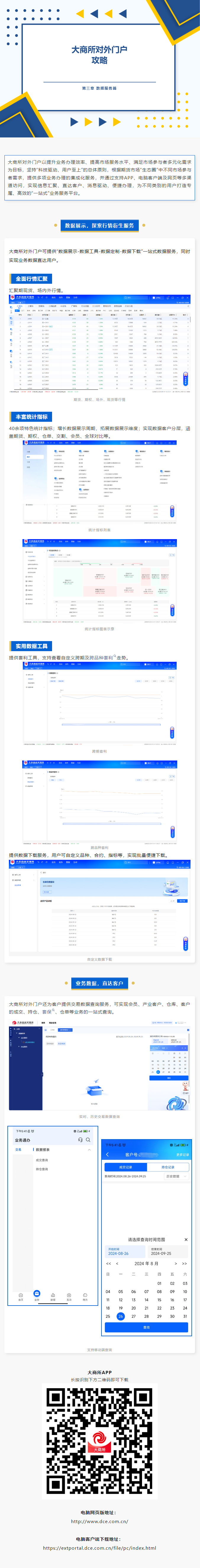This screenshot has width=200, height=1568.
Task: Go to the next month arrow
Action: tap(176, 1263)
